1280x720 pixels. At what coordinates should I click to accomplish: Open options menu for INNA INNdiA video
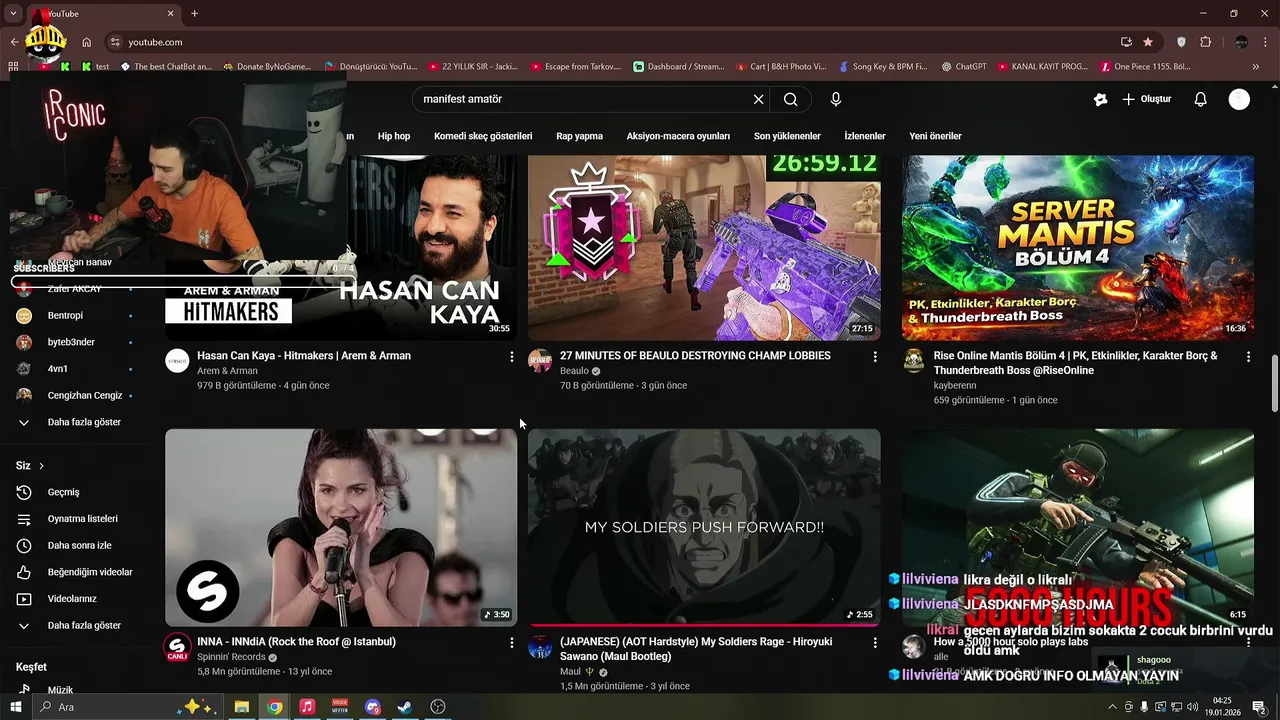click(x=511, y=643)
